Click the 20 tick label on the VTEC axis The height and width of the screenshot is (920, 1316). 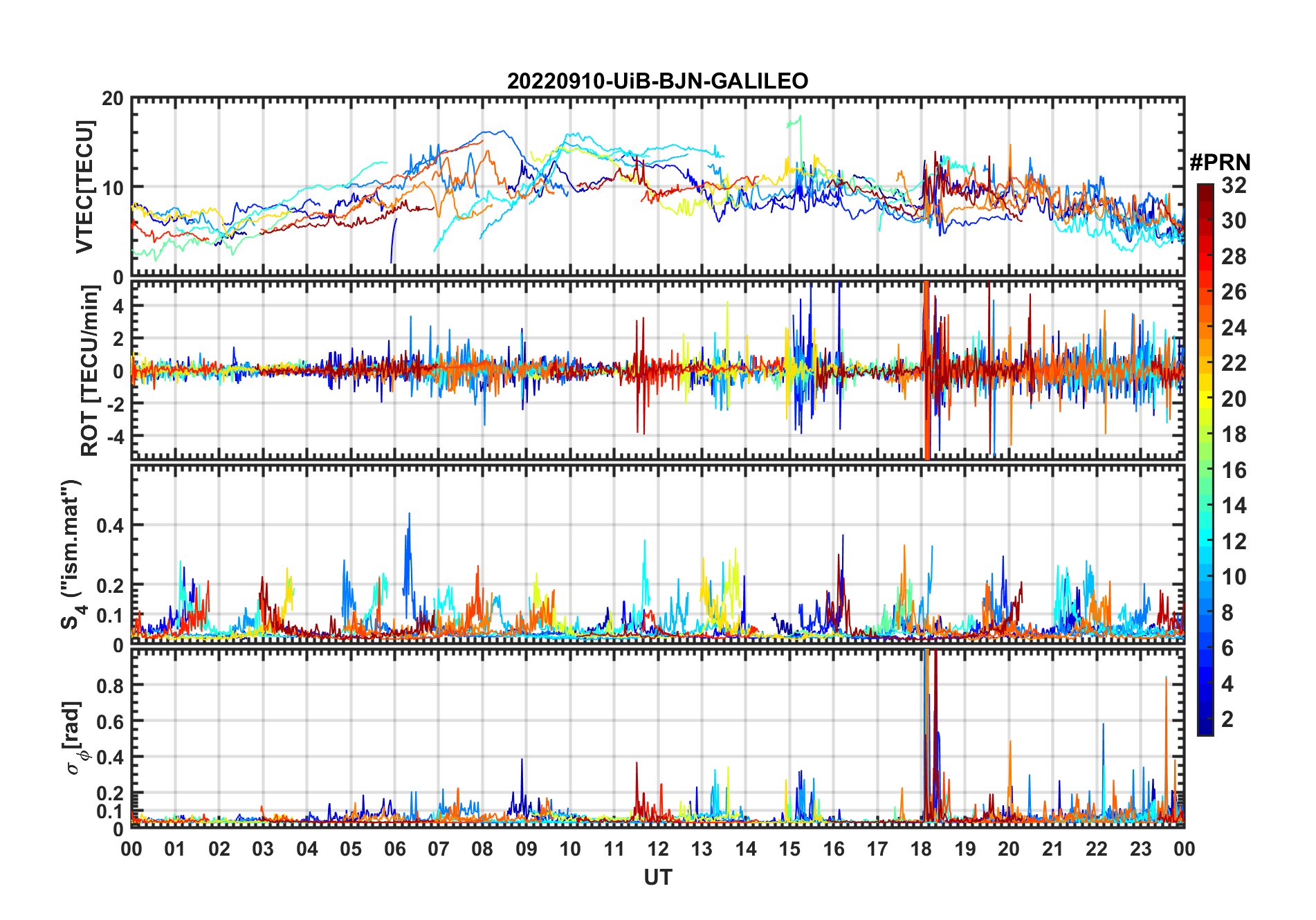click(113, 99)
